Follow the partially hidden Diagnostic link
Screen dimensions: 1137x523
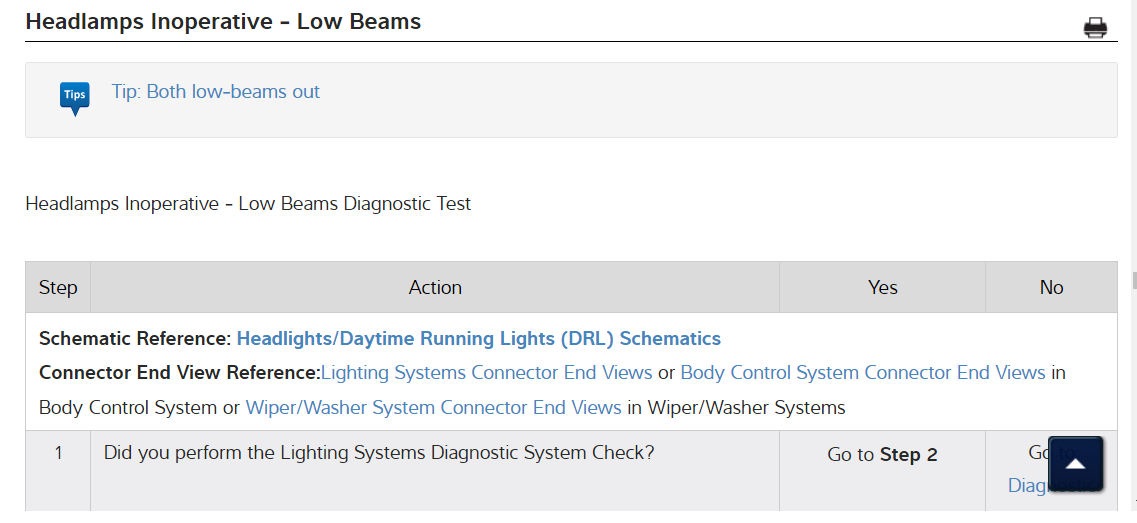tap(1024, 486)
